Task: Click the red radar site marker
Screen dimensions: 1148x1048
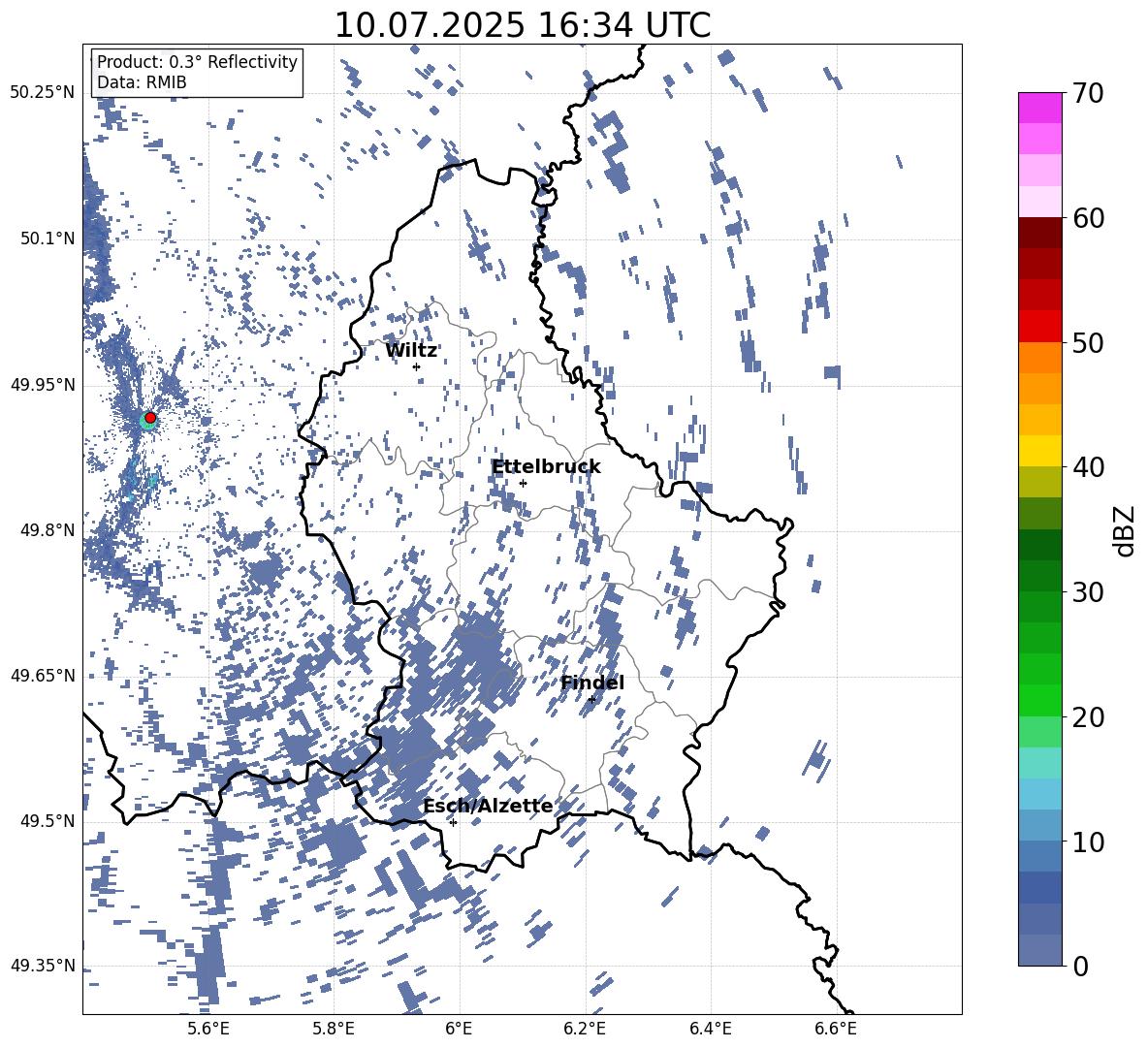Action: (x=150, y=417)
